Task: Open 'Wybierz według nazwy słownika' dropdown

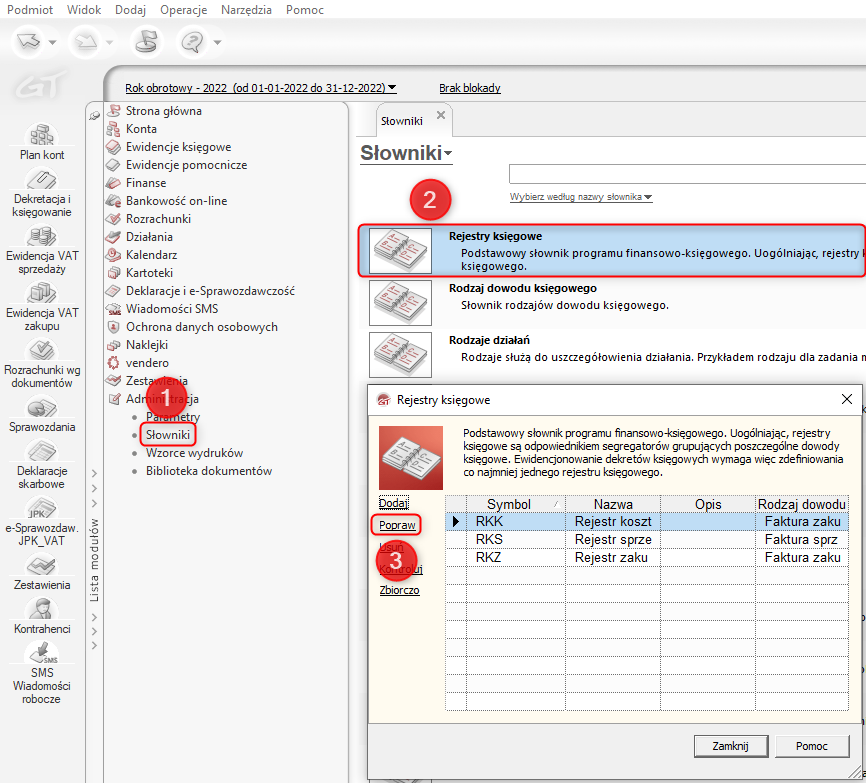Action: pos(581,197)
